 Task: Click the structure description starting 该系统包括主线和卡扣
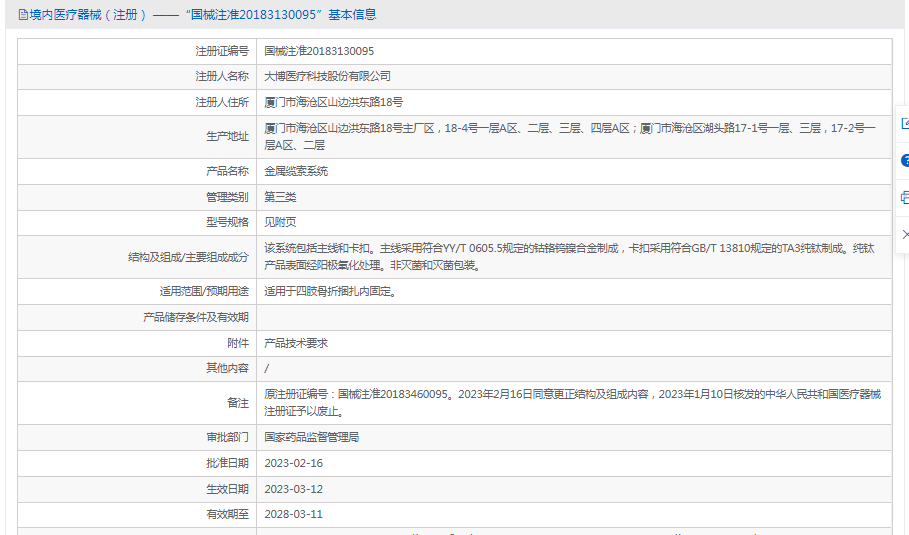569,257
